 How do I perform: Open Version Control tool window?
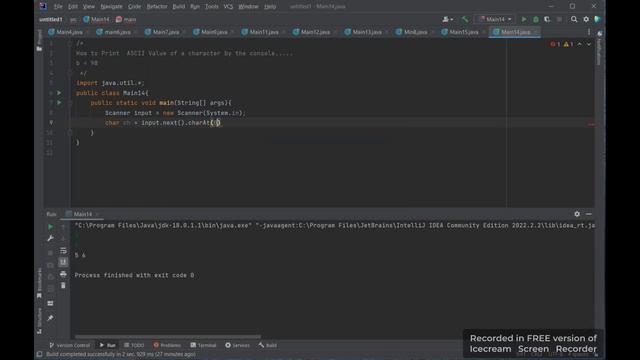[x=70, y=345]
